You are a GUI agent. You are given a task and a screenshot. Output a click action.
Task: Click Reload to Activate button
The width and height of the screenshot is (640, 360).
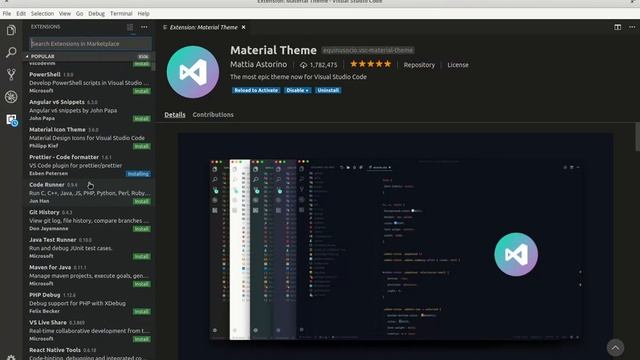pyautogui.click(x=256, y=90)
